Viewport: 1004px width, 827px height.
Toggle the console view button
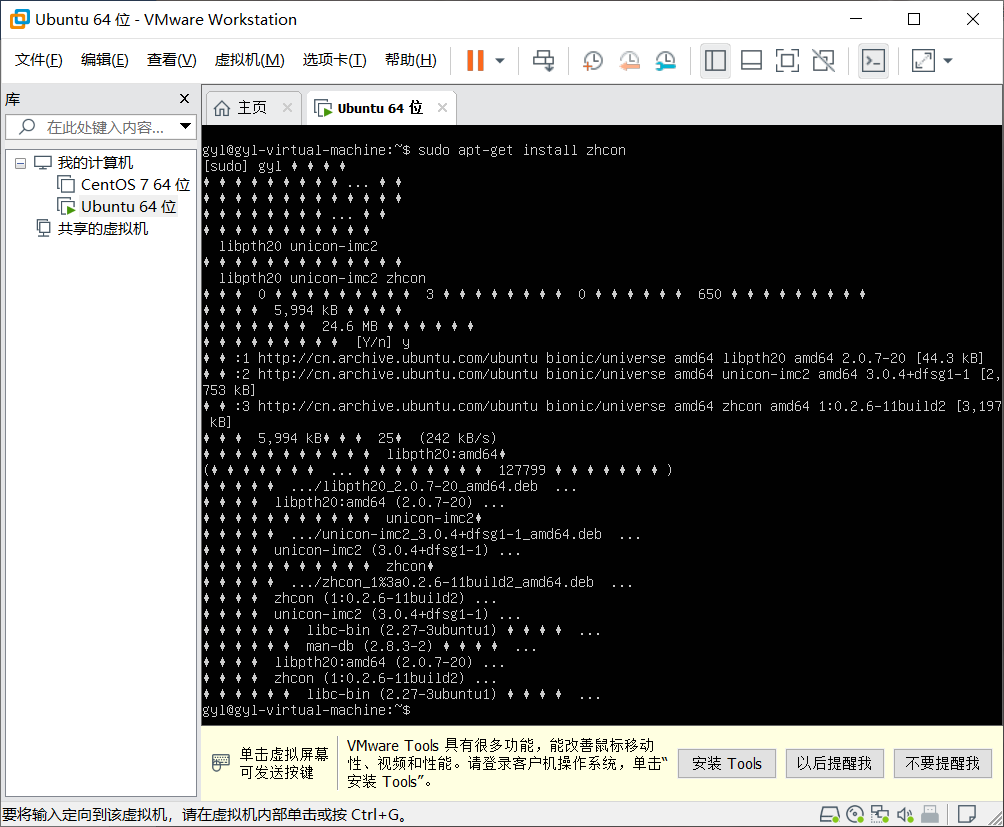(x=873, y=60)
